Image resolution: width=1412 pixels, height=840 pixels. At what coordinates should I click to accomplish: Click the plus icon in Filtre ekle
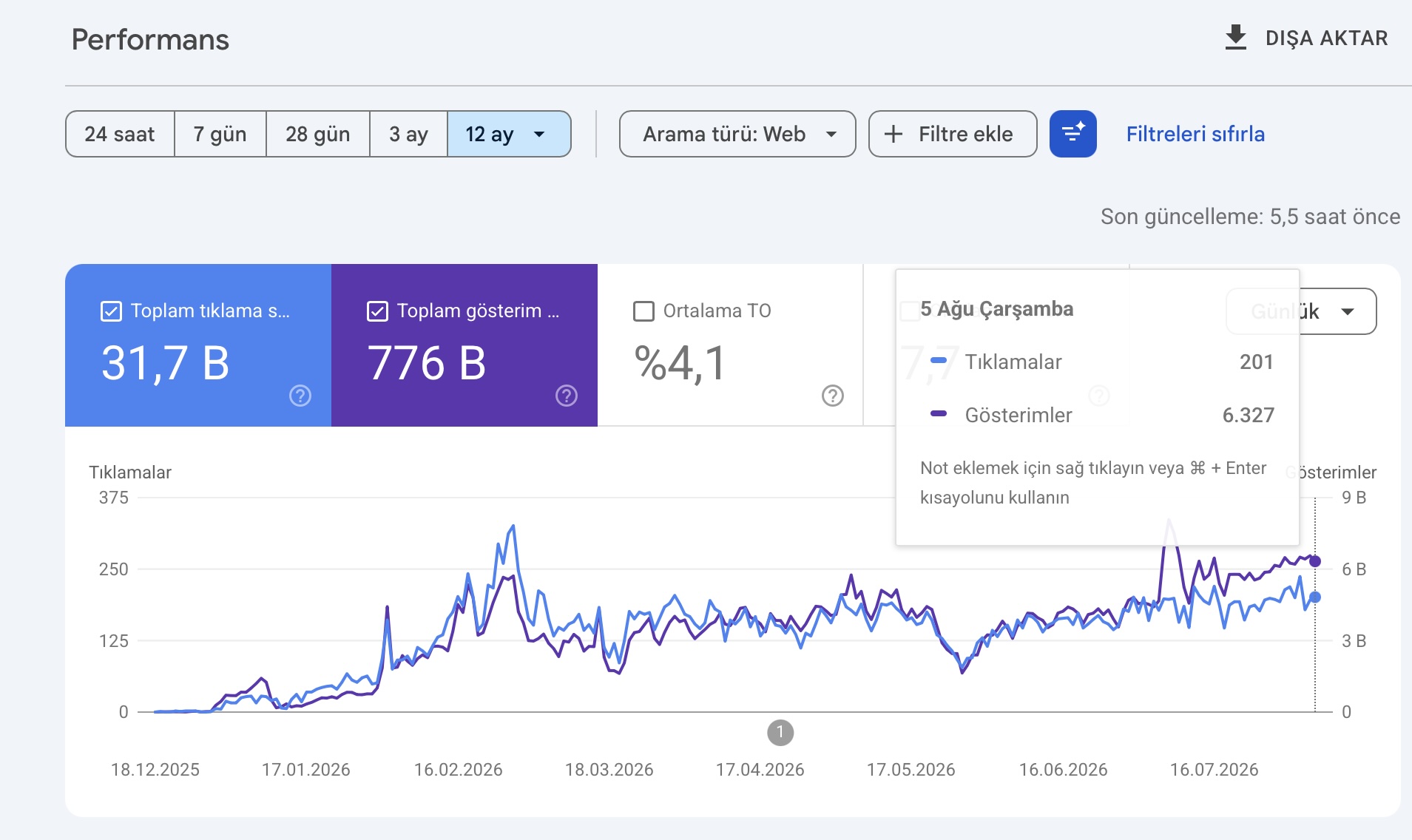click(x=894, y=134)
